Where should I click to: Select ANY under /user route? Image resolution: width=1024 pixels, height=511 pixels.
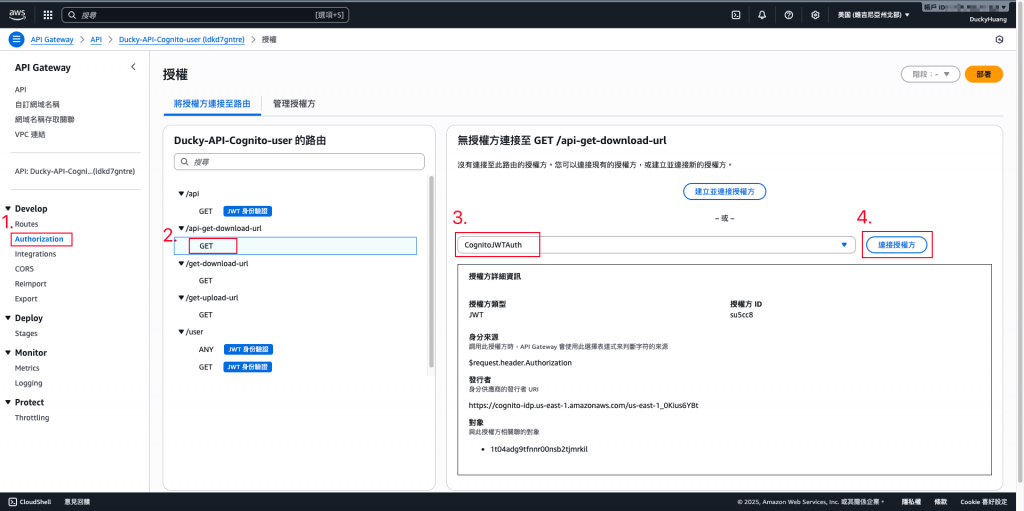point(206,350)
